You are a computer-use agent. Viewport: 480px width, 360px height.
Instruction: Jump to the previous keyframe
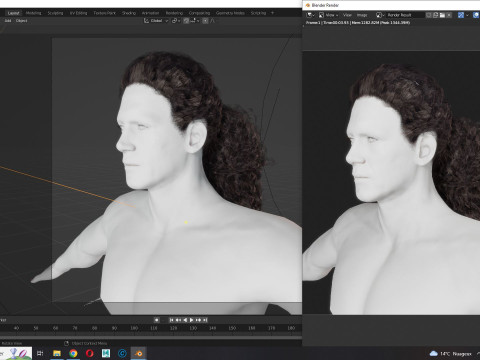(178, 320)
